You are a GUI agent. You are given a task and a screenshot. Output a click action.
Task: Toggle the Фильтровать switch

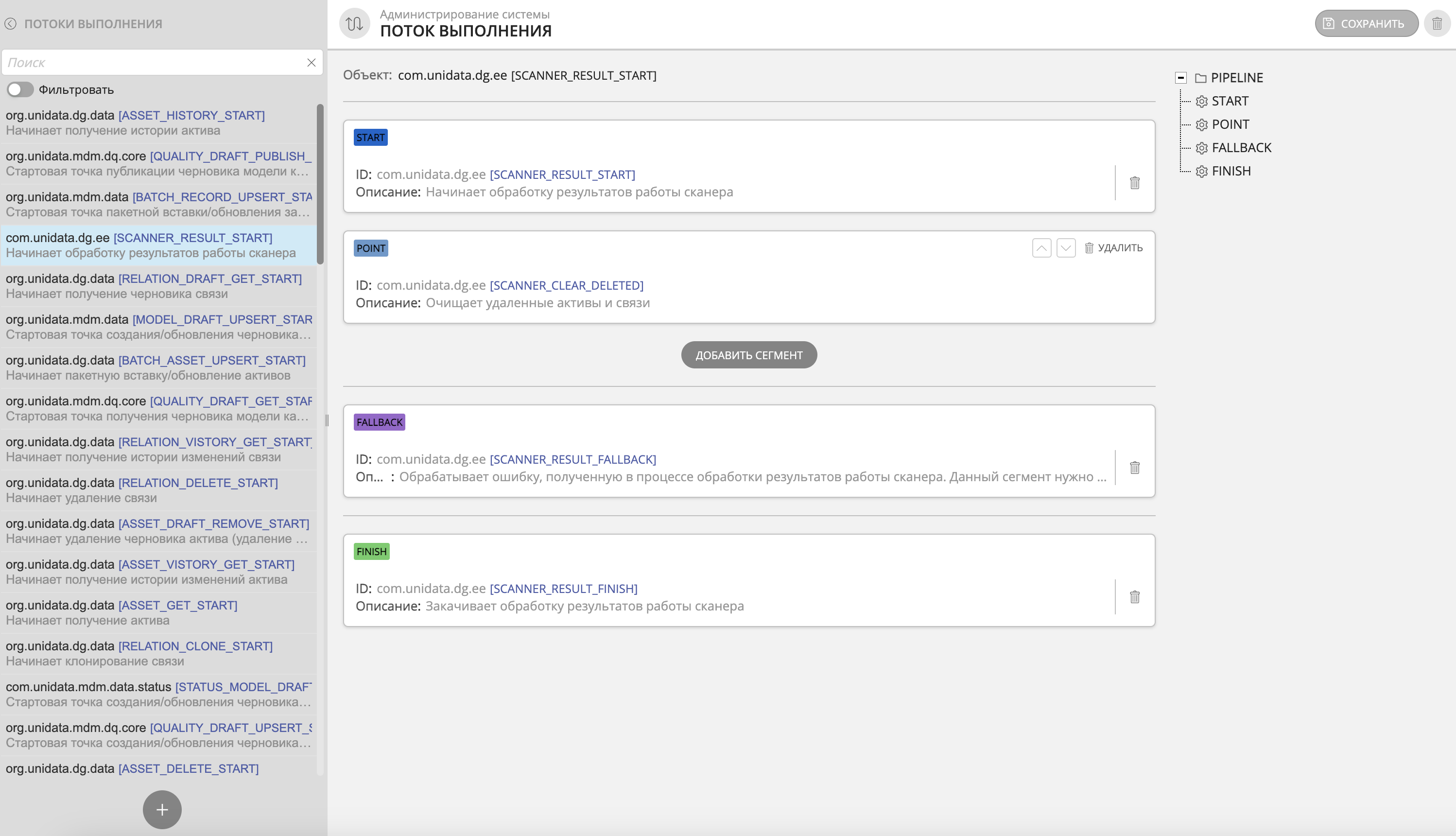tap(20, 89)
